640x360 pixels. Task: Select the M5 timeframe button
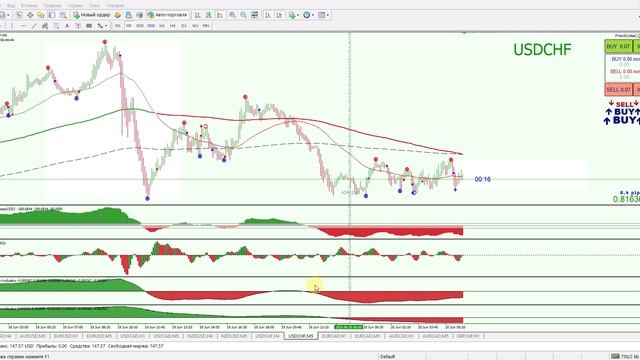[129, 26]
